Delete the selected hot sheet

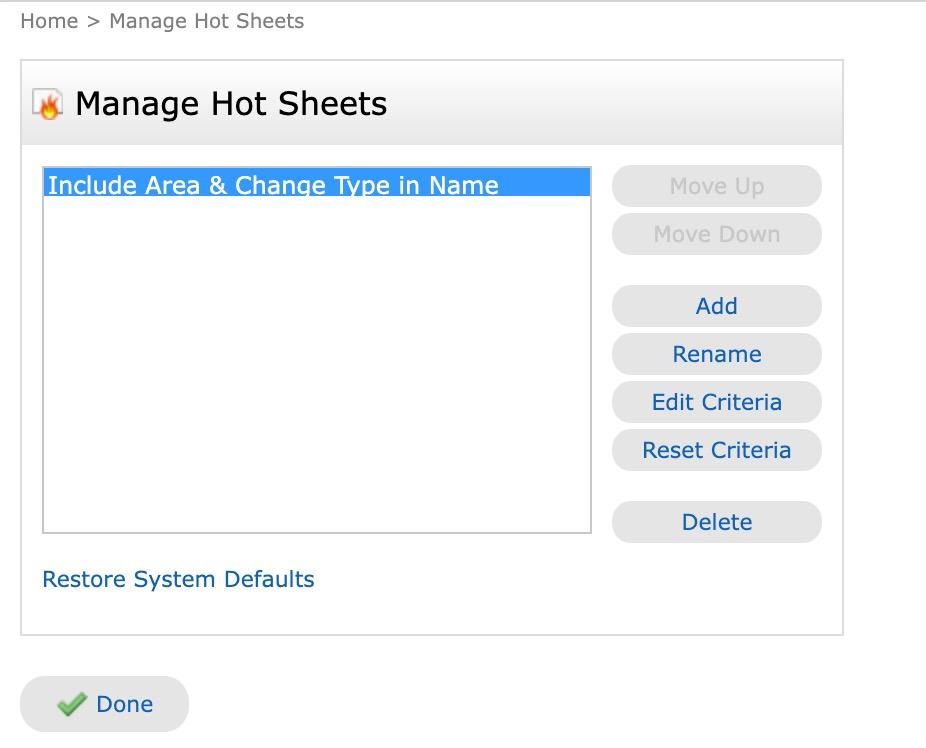[716, 522]
